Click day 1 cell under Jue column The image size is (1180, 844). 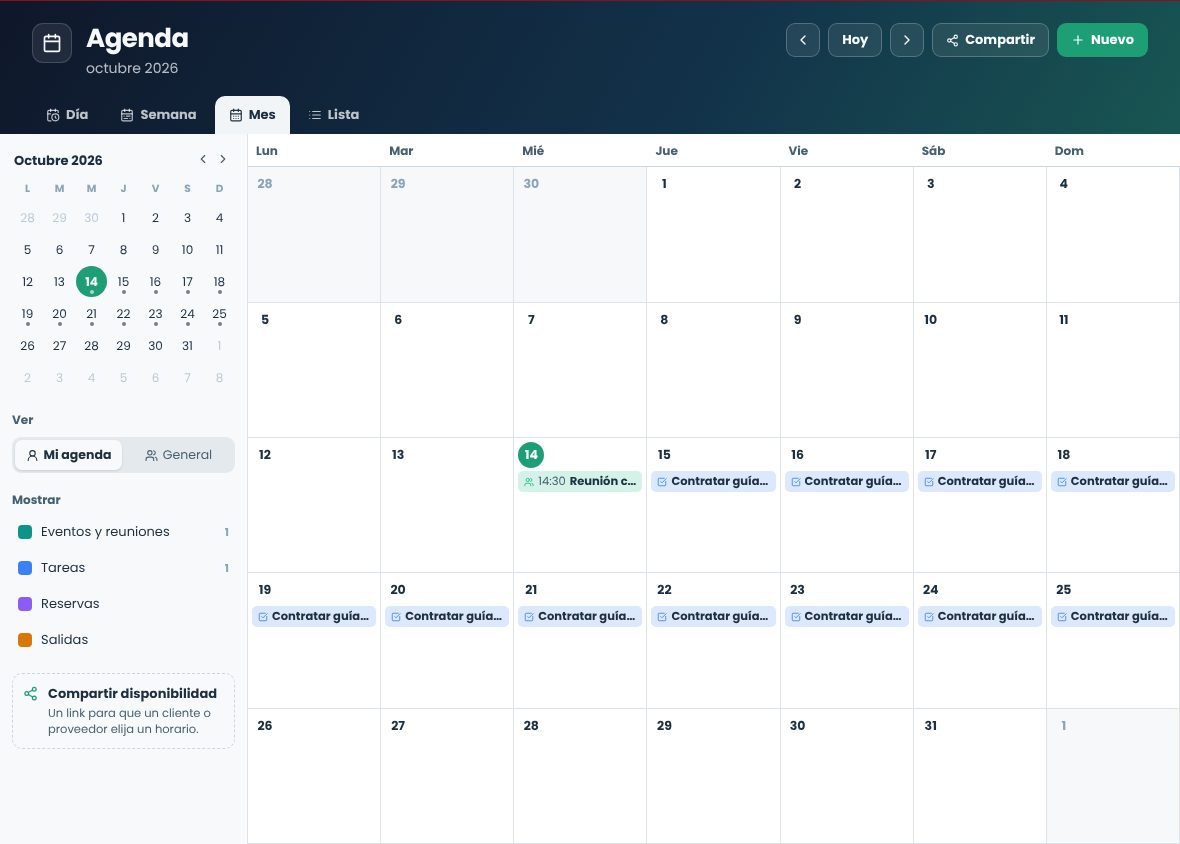click(713, 235)
